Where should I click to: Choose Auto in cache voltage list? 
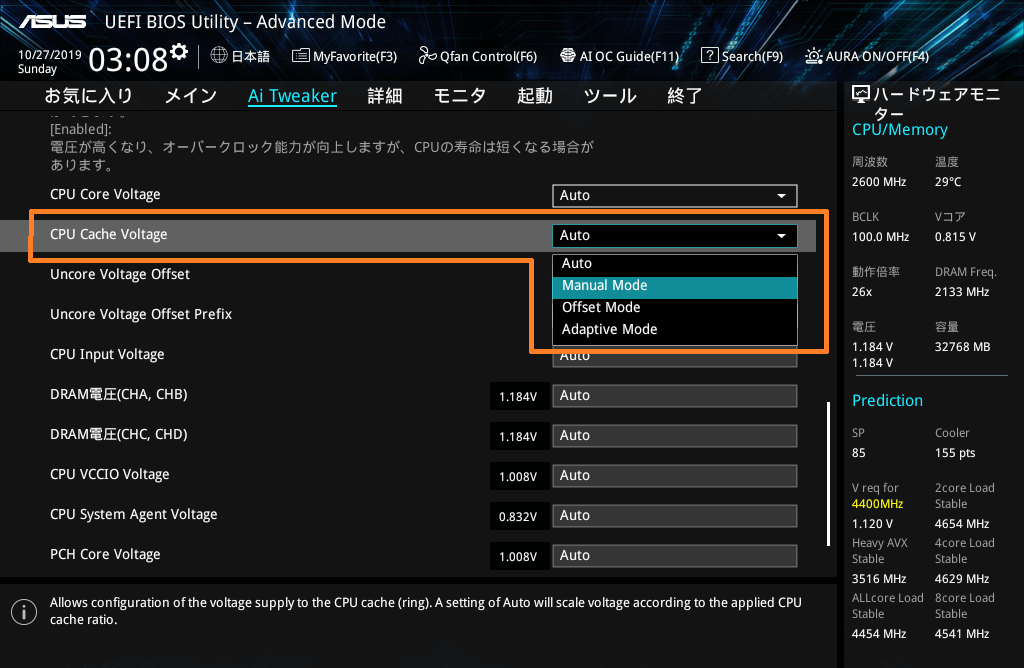675,264
